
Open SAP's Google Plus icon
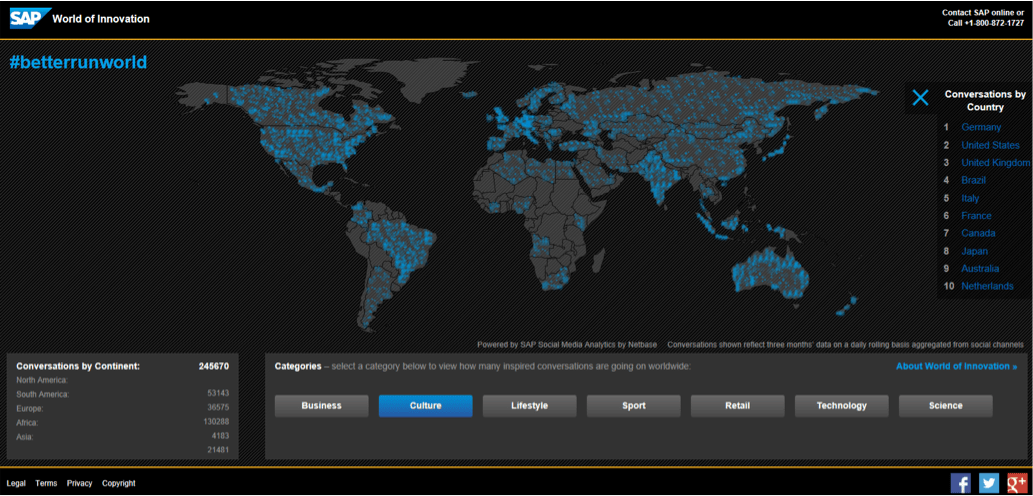(1017, 483)
